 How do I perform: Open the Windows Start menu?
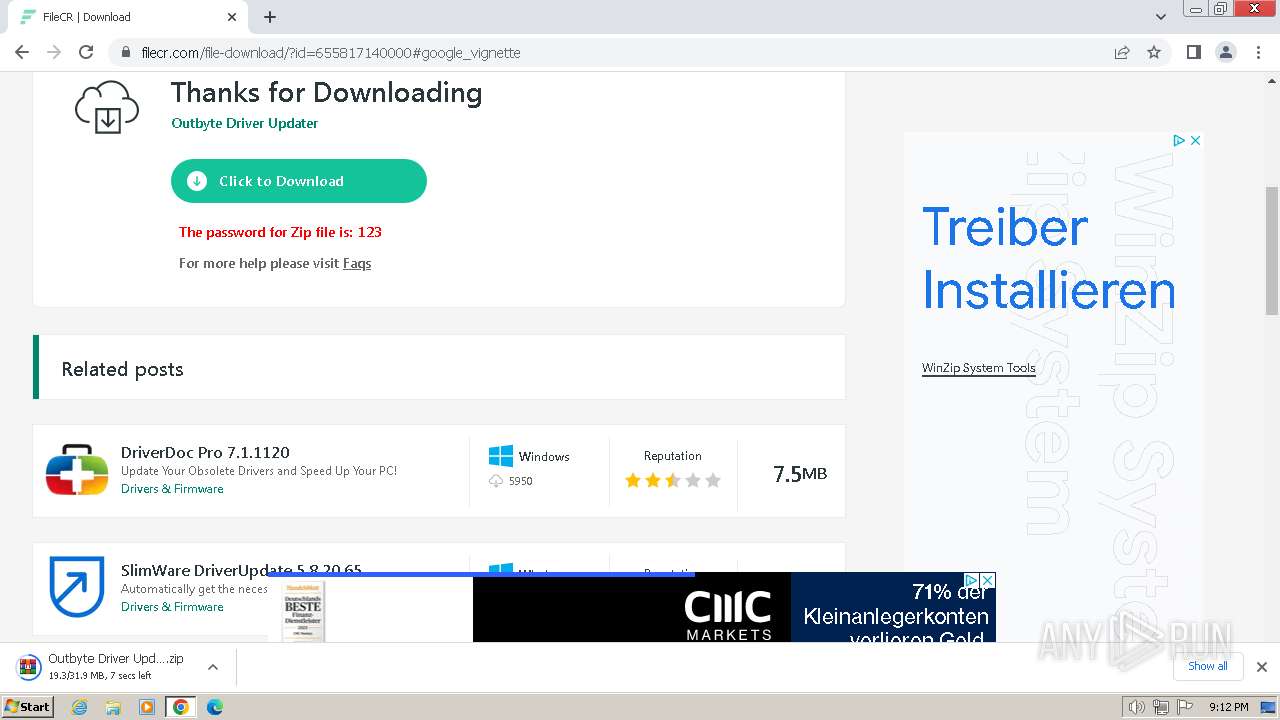[x=28, y=707]
